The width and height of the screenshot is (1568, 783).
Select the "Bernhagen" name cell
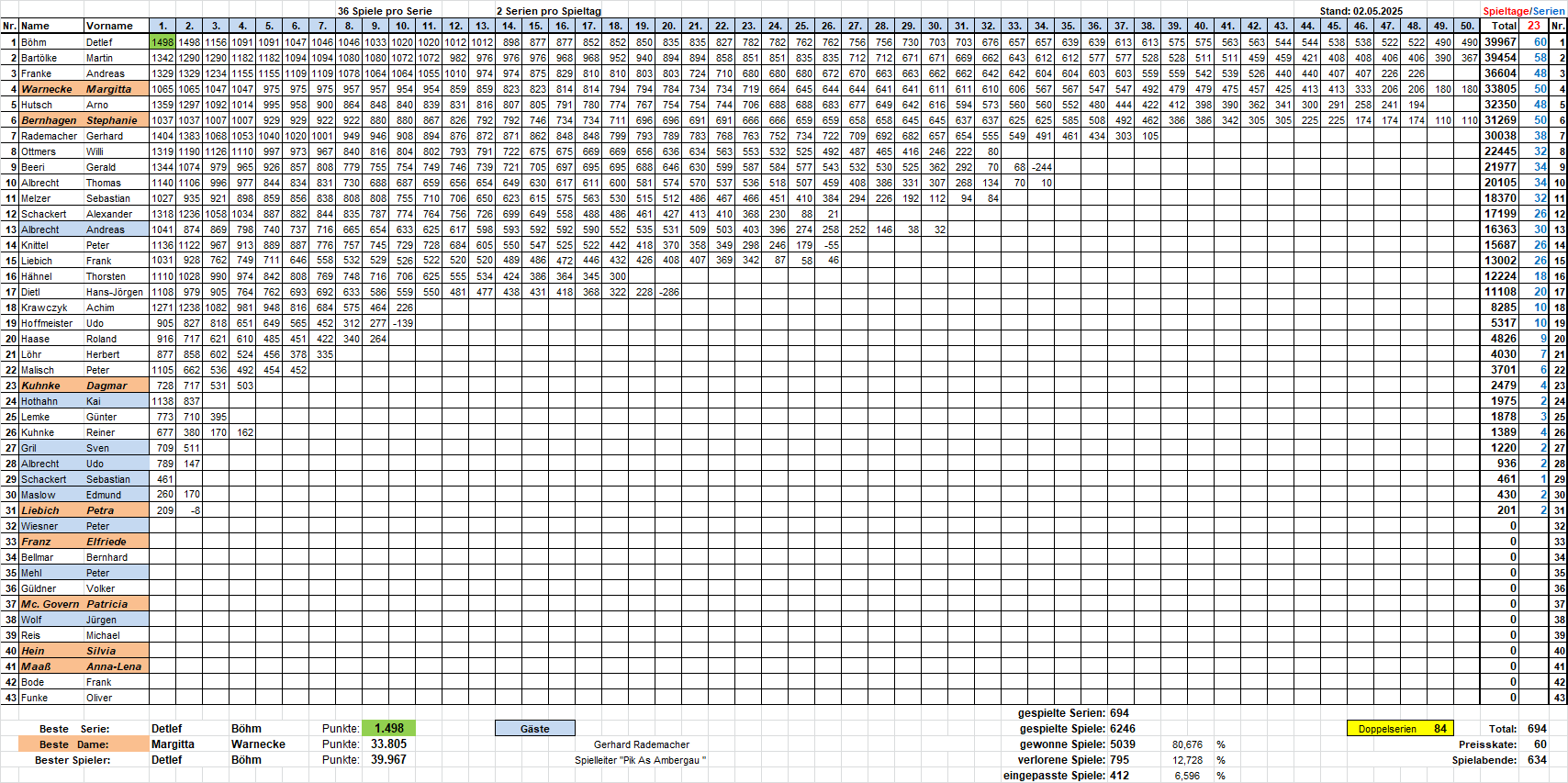[50, 120]
